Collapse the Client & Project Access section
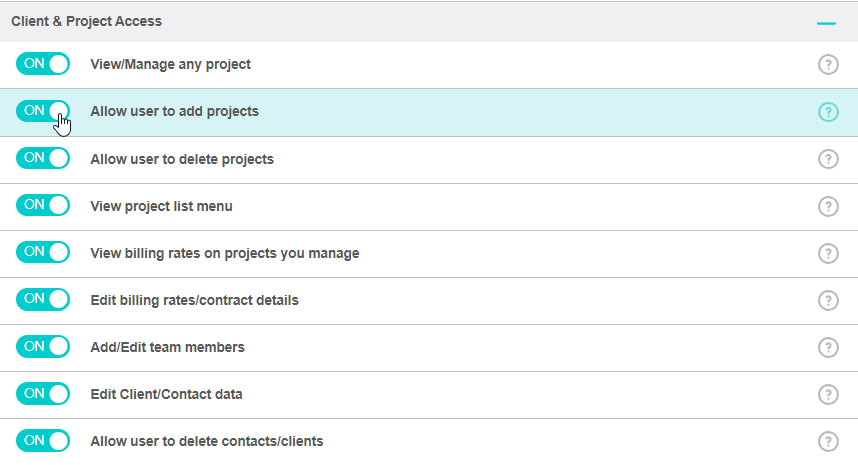Viewport: 858px width, 465px height. (x=826, y=22)
